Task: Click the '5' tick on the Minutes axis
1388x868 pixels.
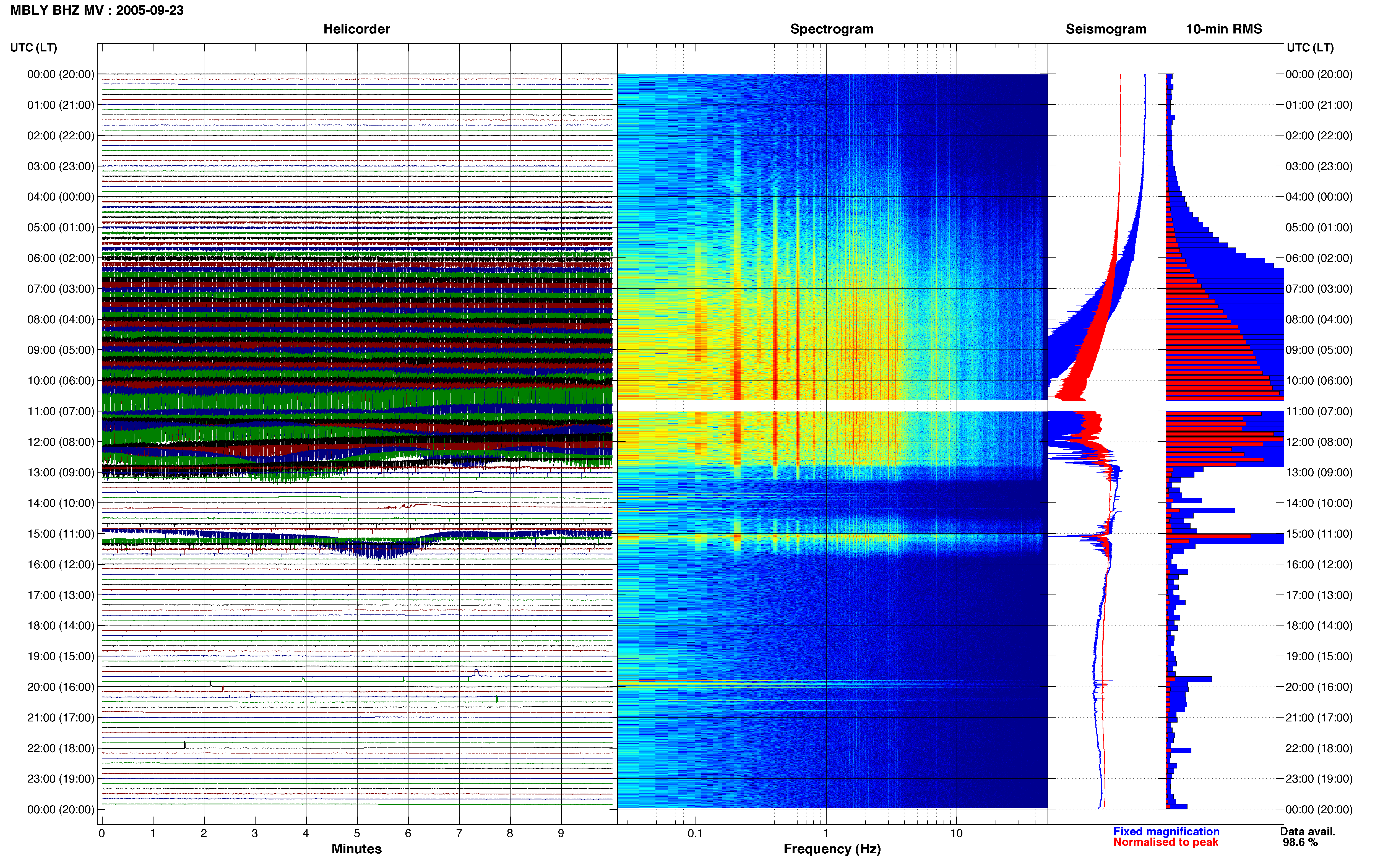Action: (357, 833)
